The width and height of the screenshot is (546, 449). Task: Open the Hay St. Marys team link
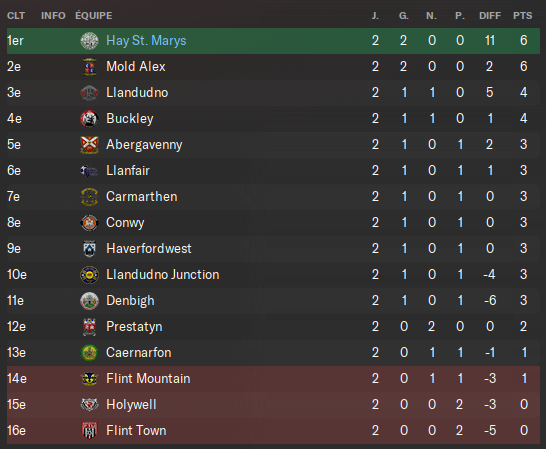(146, 41)
